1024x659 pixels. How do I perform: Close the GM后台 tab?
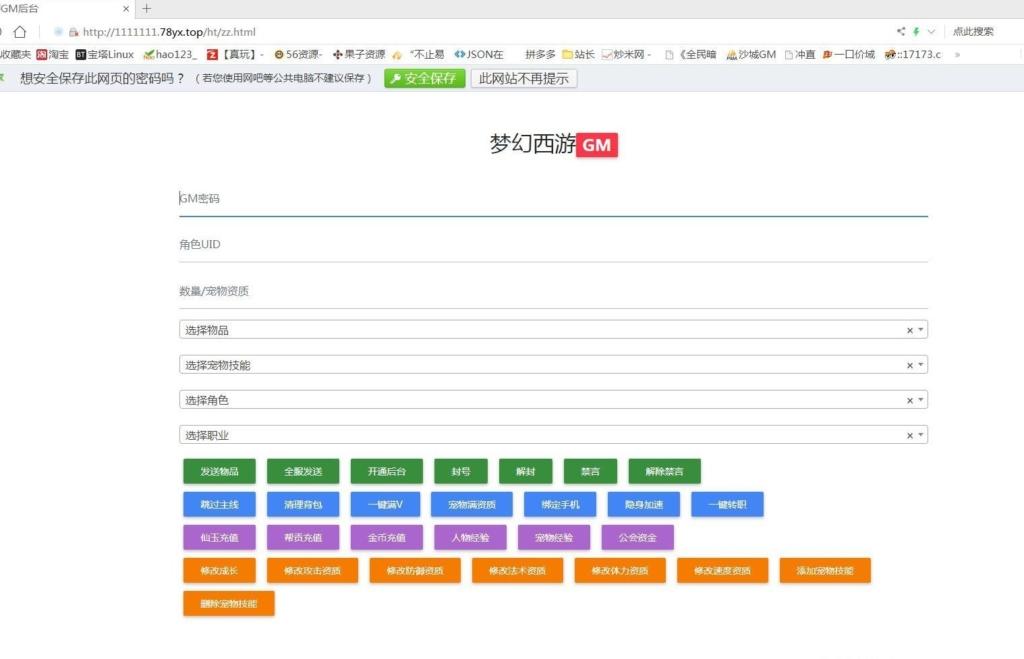pyautogui.click(x=126, y=8)
